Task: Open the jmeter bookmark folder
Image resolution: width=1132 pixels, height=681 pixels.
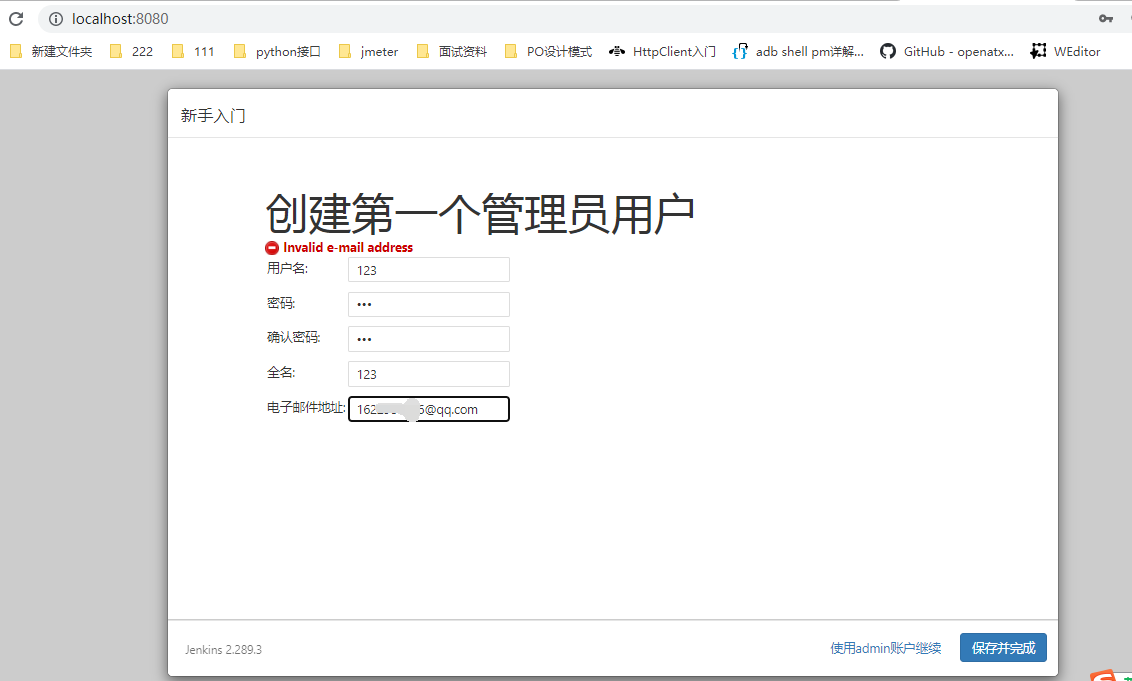Action: pyautogui.click(x=369, y=51)
